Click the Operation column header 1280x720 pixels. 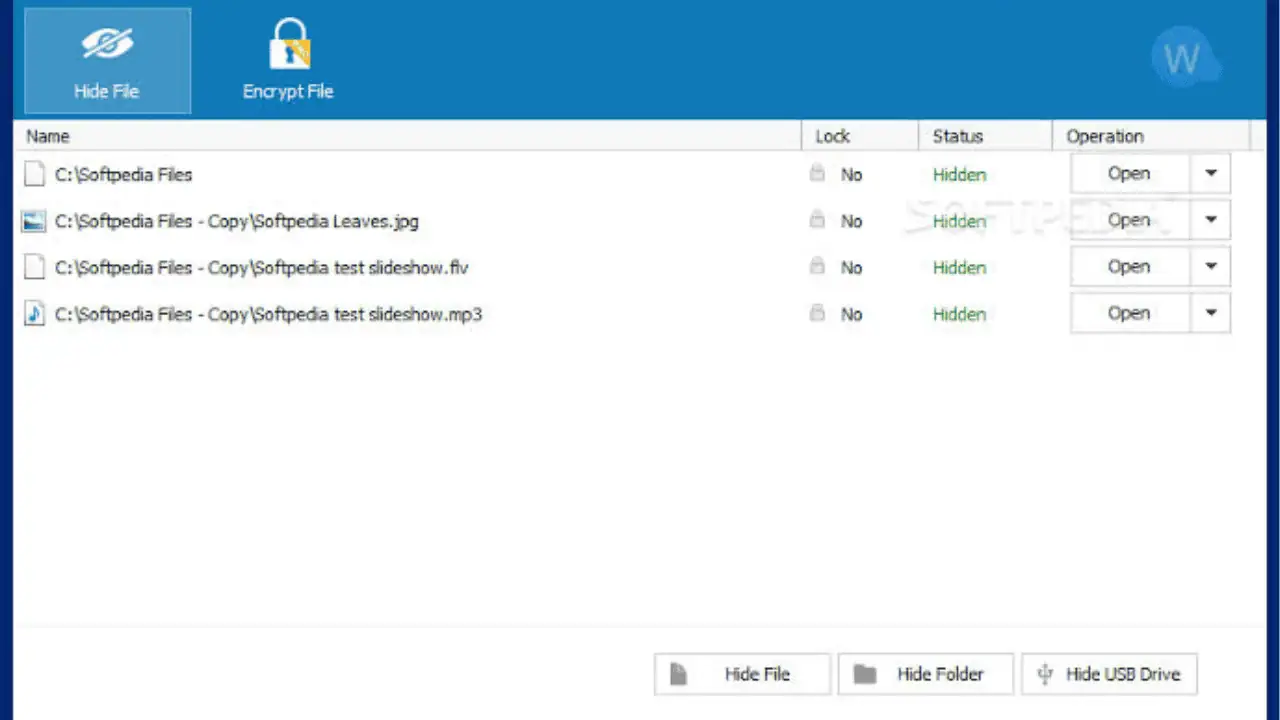point(1151,136)
